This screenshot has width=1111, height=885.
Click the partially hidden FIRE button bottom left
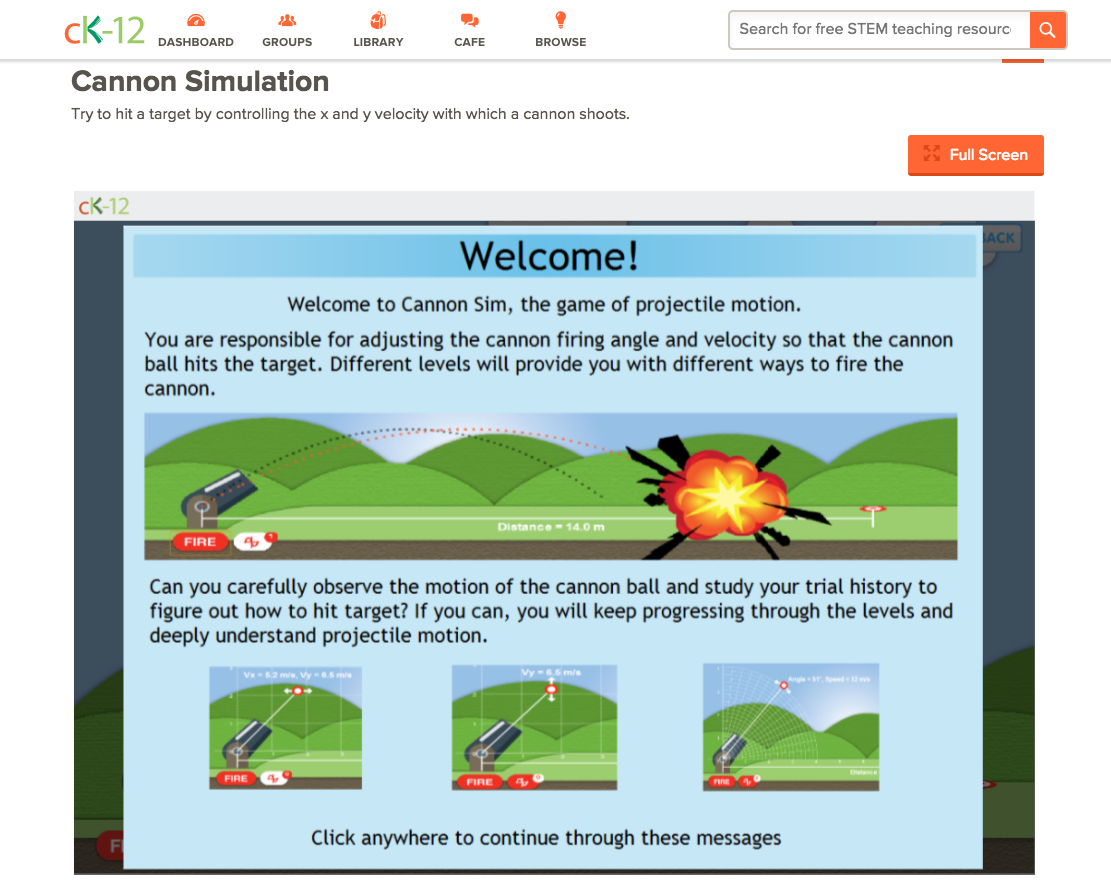tap(110, 846)
